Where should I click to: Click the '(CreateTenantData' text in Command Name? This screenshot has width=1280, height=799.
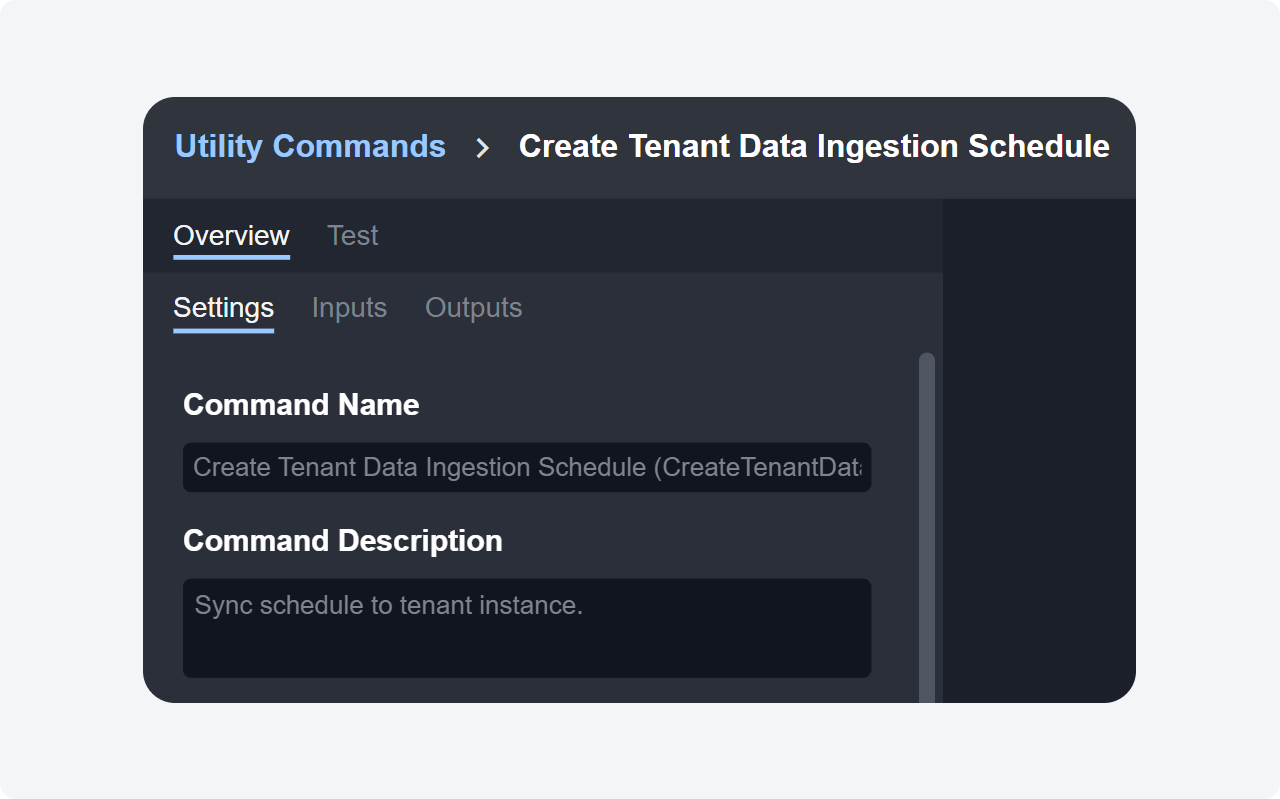click(757, 467)
